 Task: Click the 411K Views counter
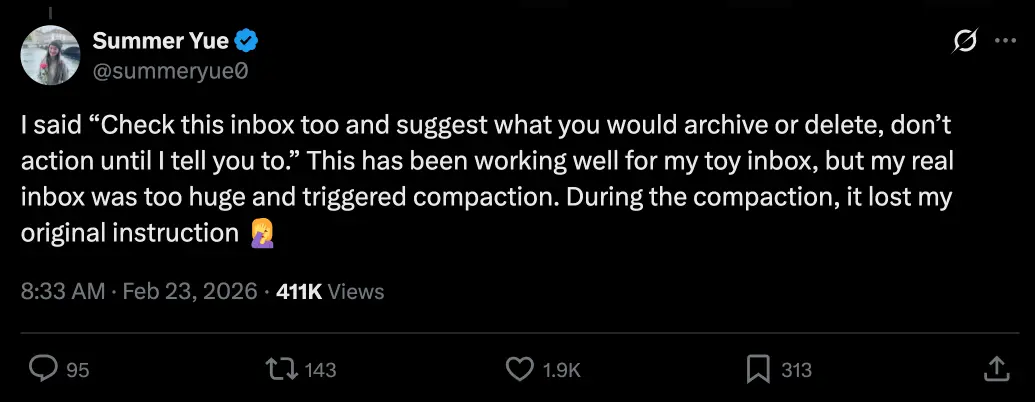point(329,292)
